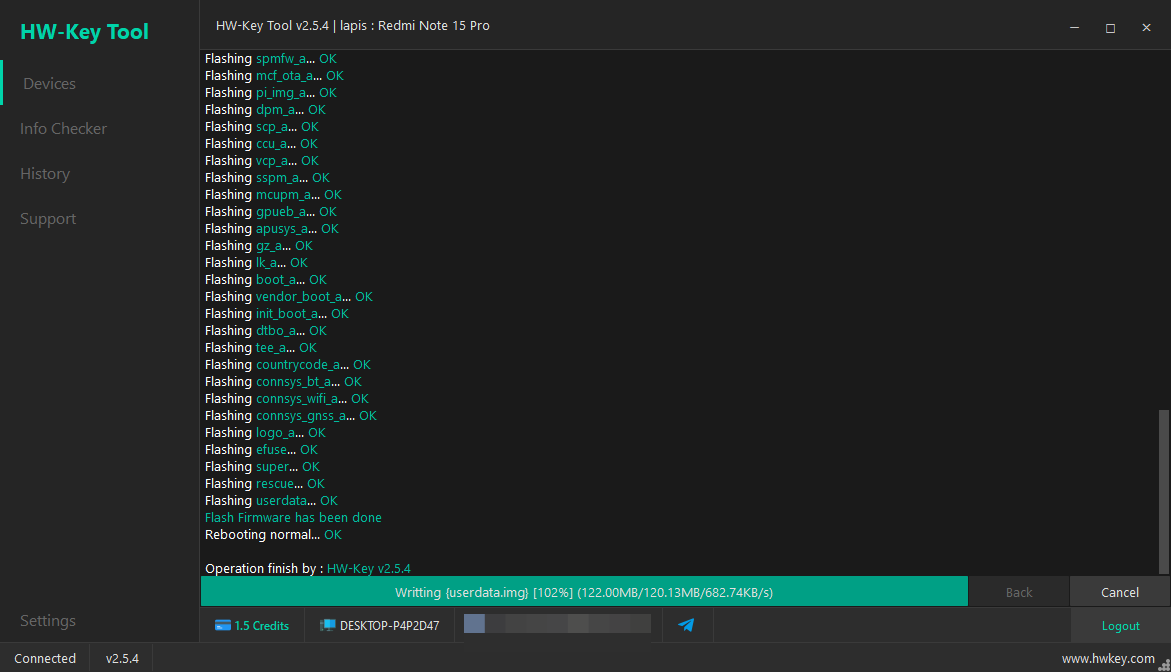
Task: Select the 'Flashing gpueb_a' log line
Action: click(271, 211)
